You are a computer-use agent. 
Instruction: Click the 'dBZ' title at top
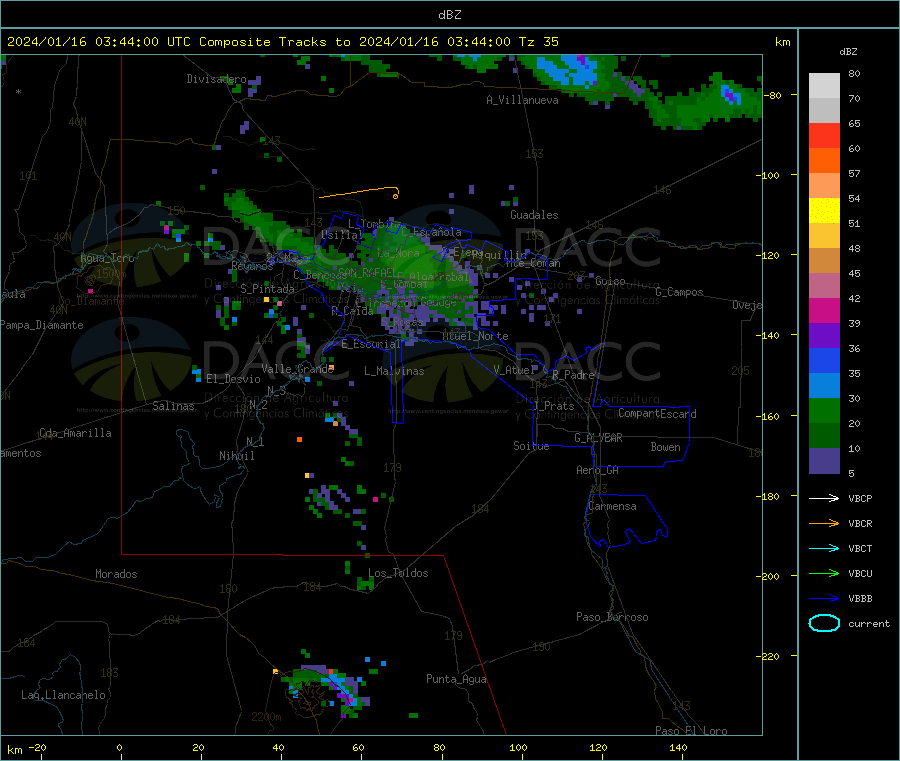pyautogui.click(x=449, y=15)
